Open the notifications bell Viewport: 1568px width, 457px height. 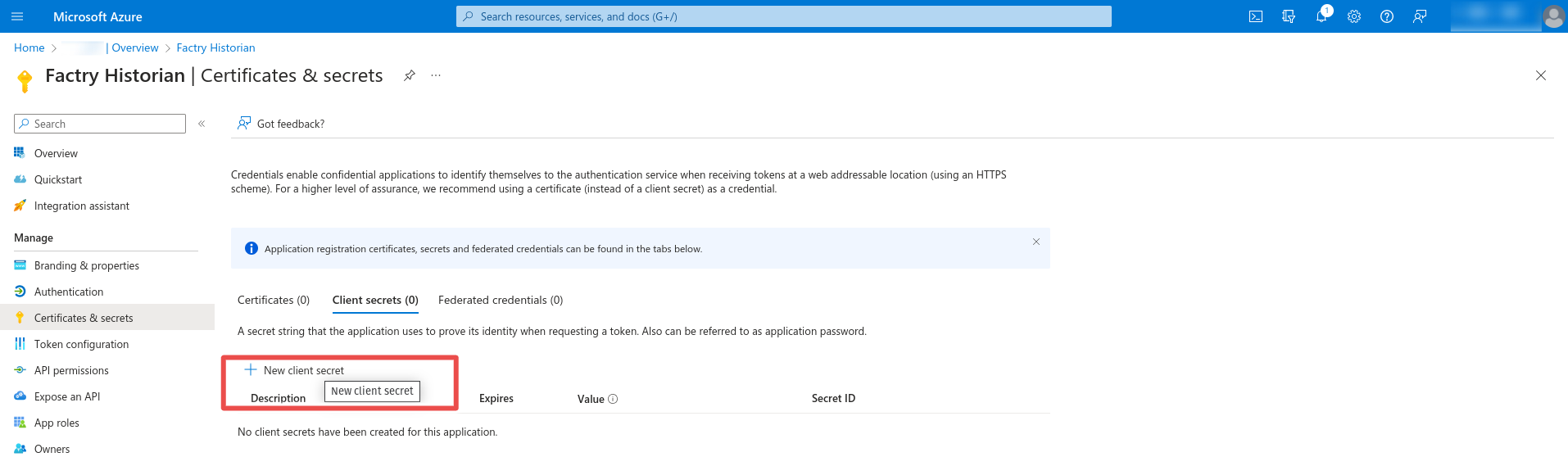pyautogui.click(x=1321, y=16)
